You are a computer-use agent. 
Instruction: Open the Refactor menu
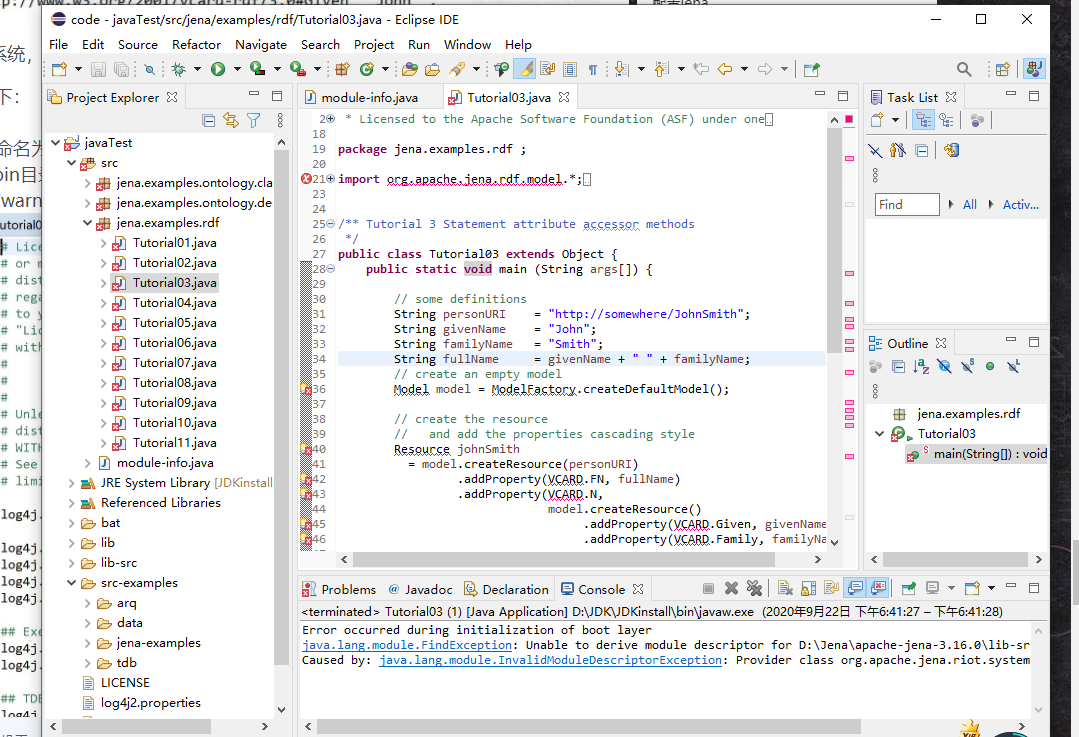[196, 45]
